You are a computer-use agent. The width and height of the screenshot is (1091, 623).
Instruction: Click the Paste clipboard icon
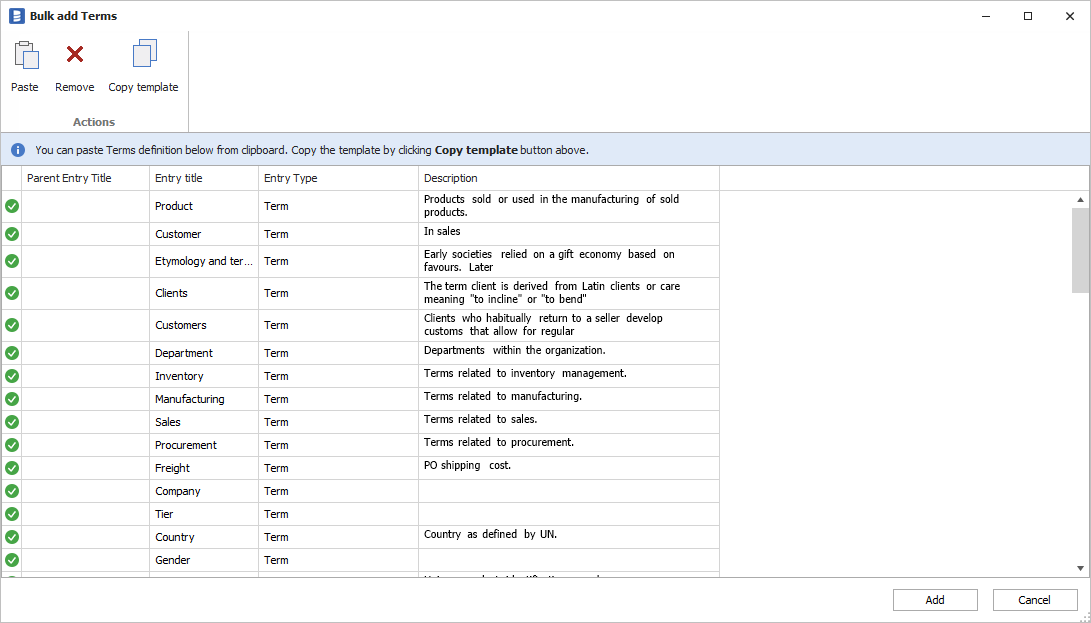coord(25,55)
